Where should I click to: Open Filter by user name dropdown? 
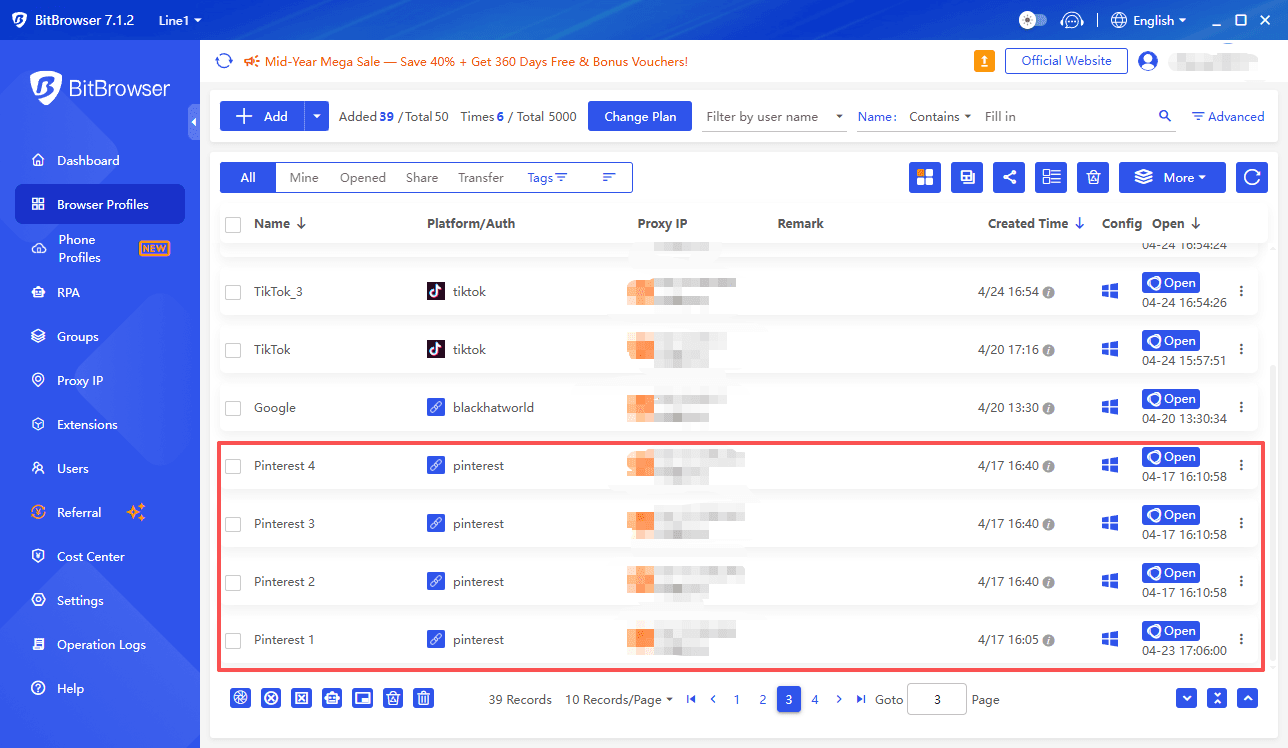pyautogui.click(x=774, y=116)
